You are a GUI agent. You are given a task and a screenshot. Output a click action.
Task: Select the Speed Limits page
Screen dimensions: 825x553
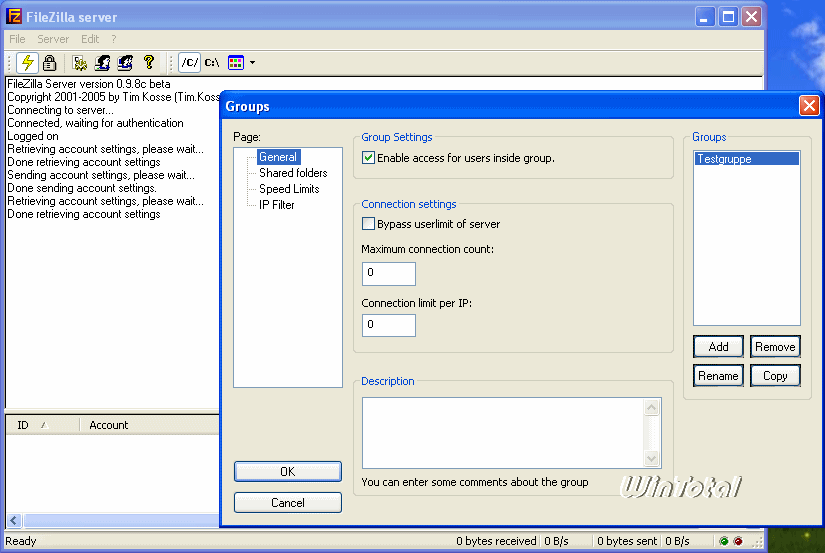point(289,189)
